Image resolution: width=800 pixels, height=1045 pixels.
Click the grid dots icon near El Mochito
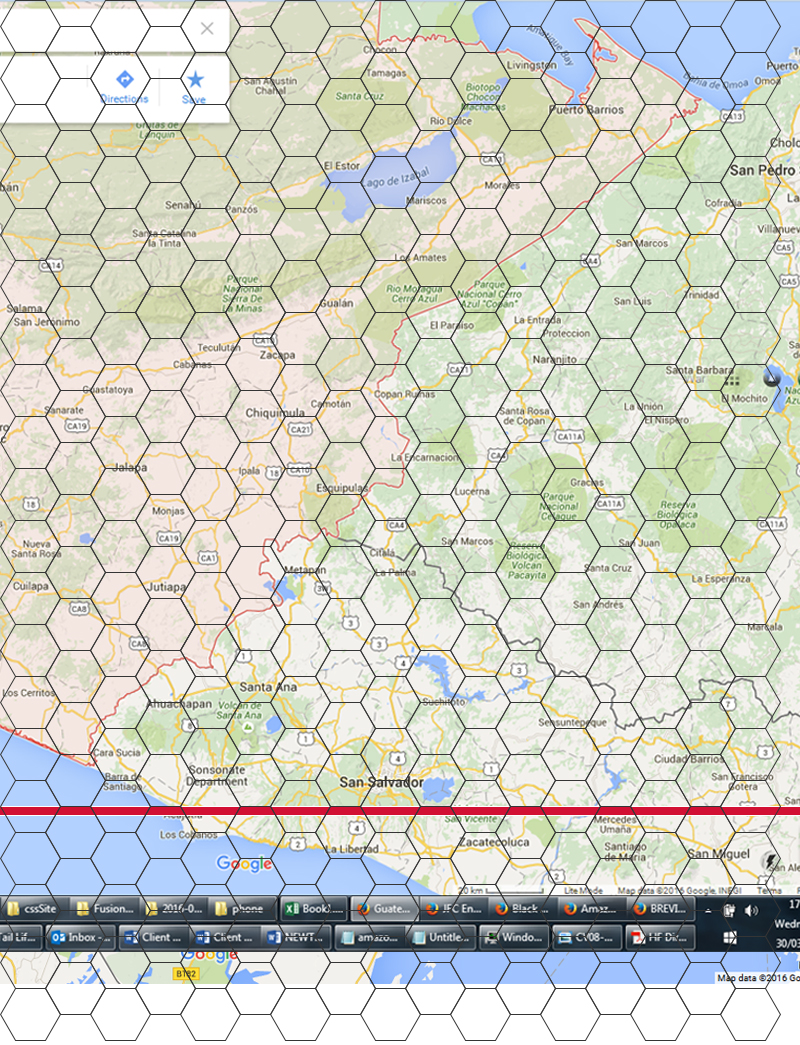[732, 381]
